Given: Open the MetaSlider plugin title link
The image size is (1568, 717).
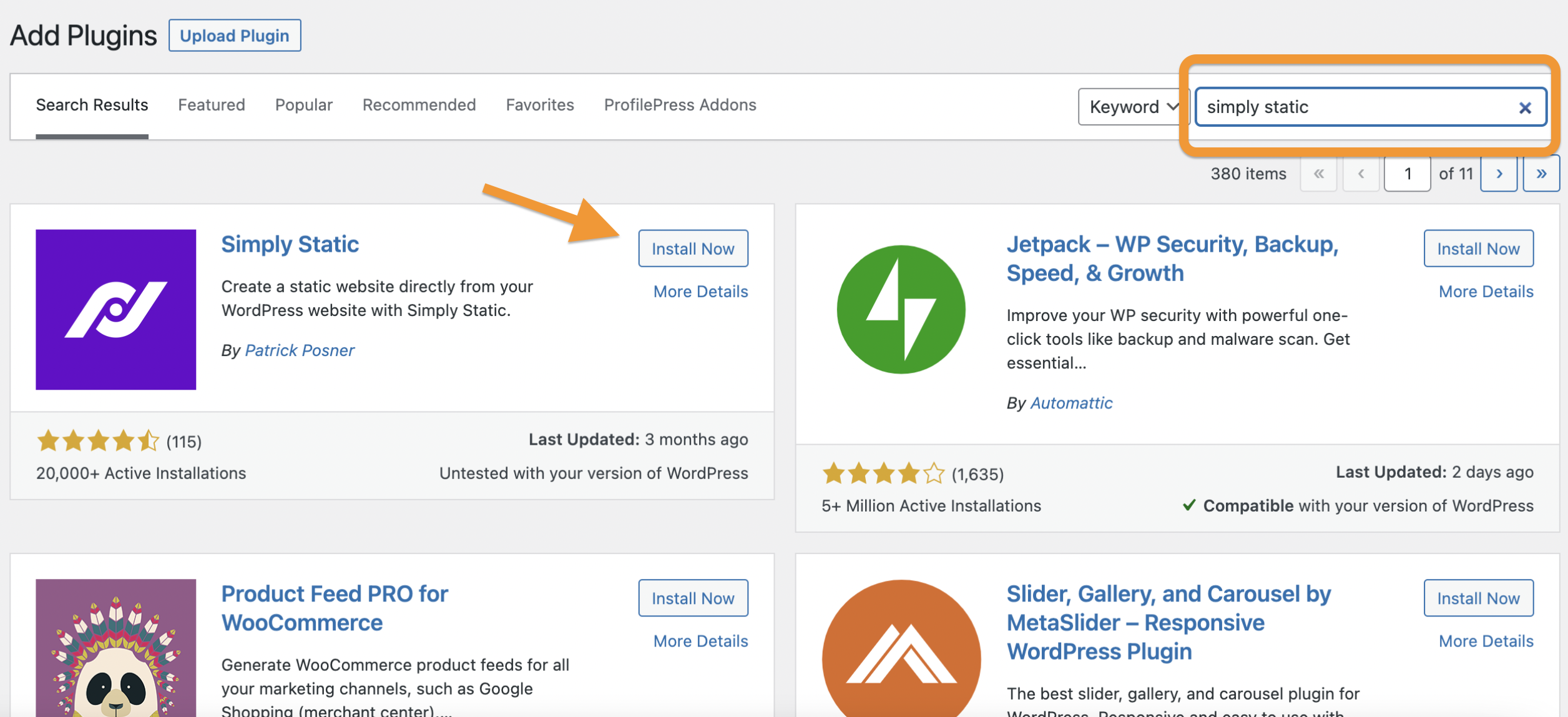Looking at the screenshot, I should (1169, 622).
